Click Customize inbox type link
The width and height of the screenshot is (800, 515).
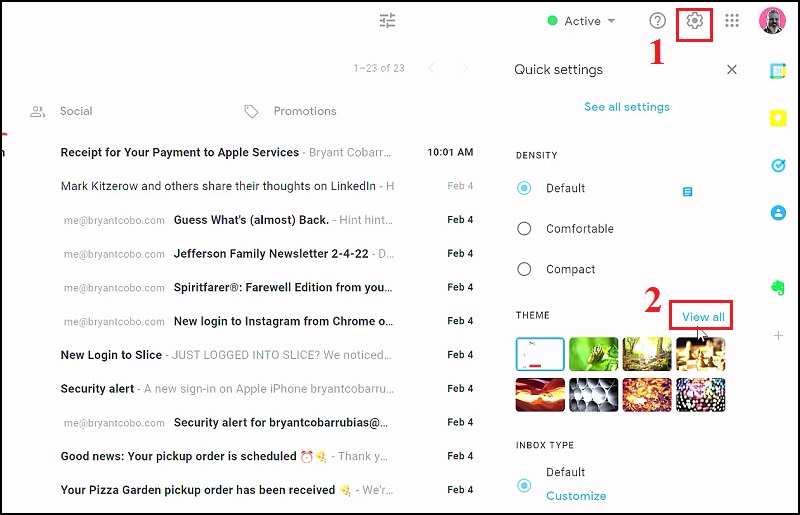[576, 496]
